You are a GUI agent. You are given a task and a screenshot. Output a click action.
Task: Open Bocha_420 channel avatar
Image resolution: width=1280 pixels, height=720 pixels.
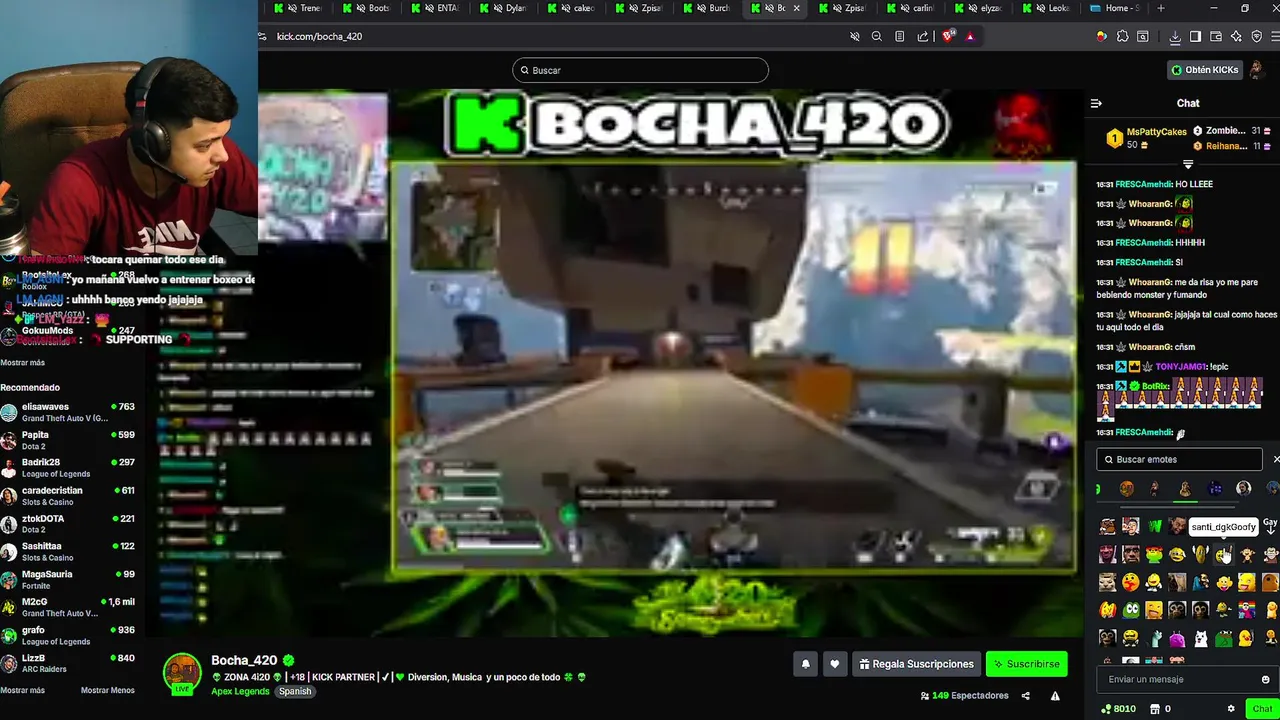click(182, 673)
